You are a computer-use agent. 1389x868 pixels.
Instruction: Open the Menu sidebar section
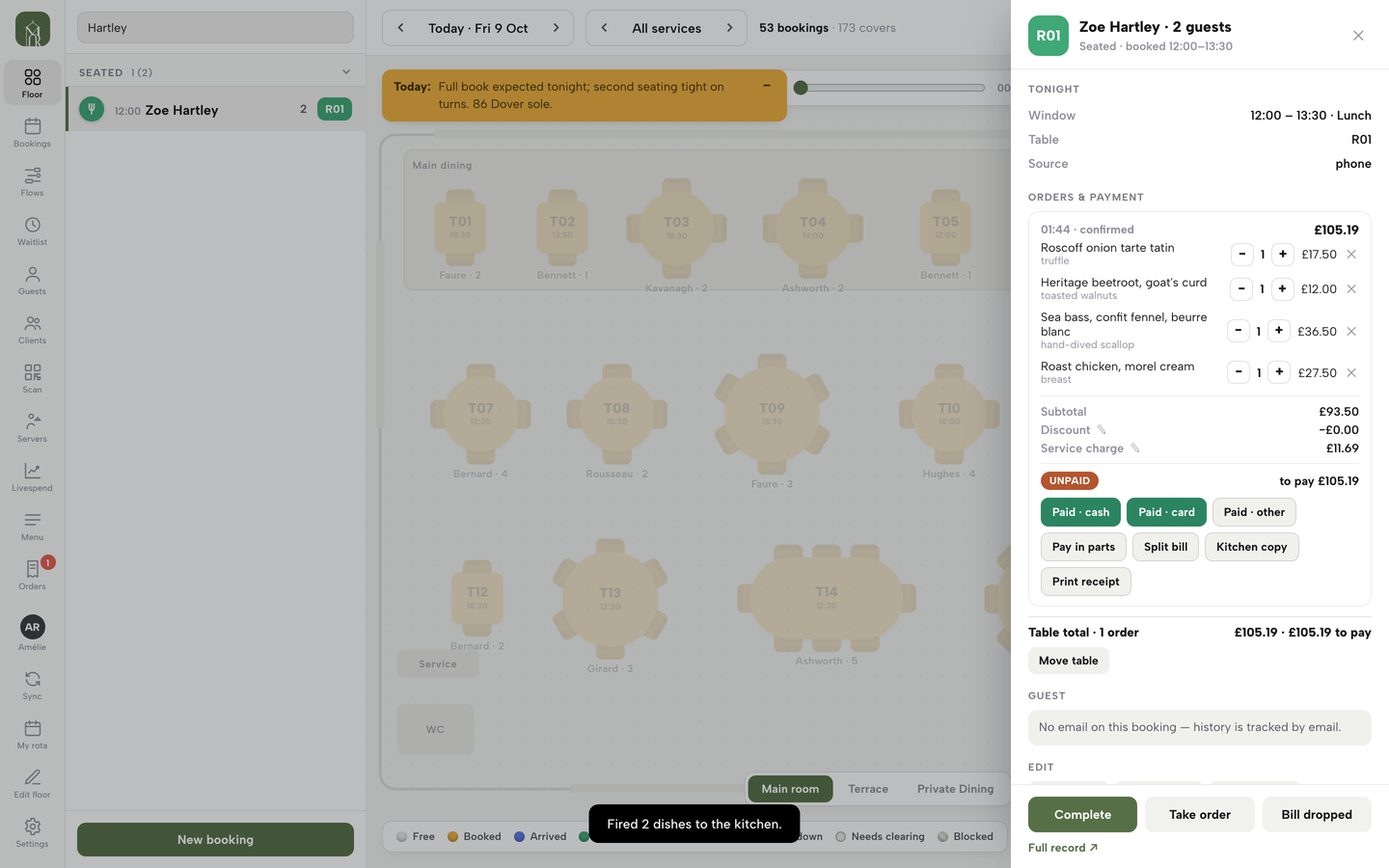[32, 526]
